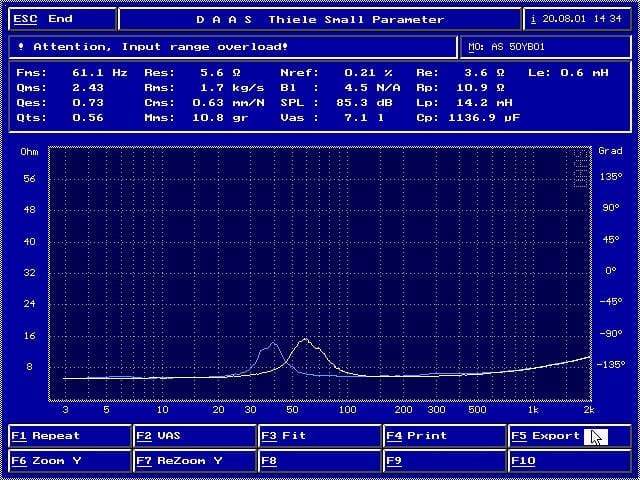Image resolution: width=640 pixels, height=480 pixels.
Task: Click the yellow impedance curve peak
Action: tap(305, 341)
